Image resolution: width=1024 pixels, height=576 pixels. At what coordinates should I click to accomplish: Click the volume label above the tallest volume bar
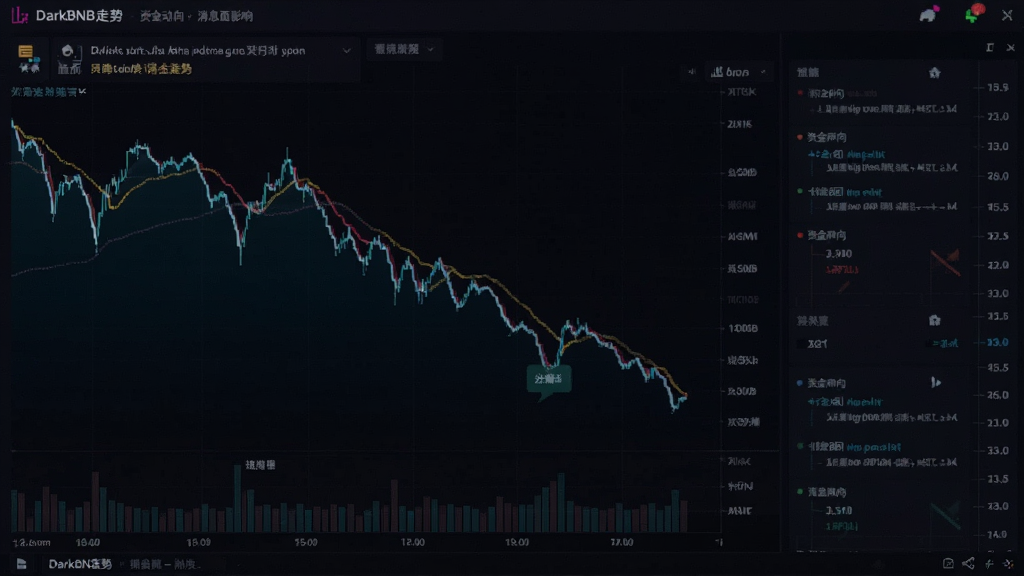coord(260,465)
